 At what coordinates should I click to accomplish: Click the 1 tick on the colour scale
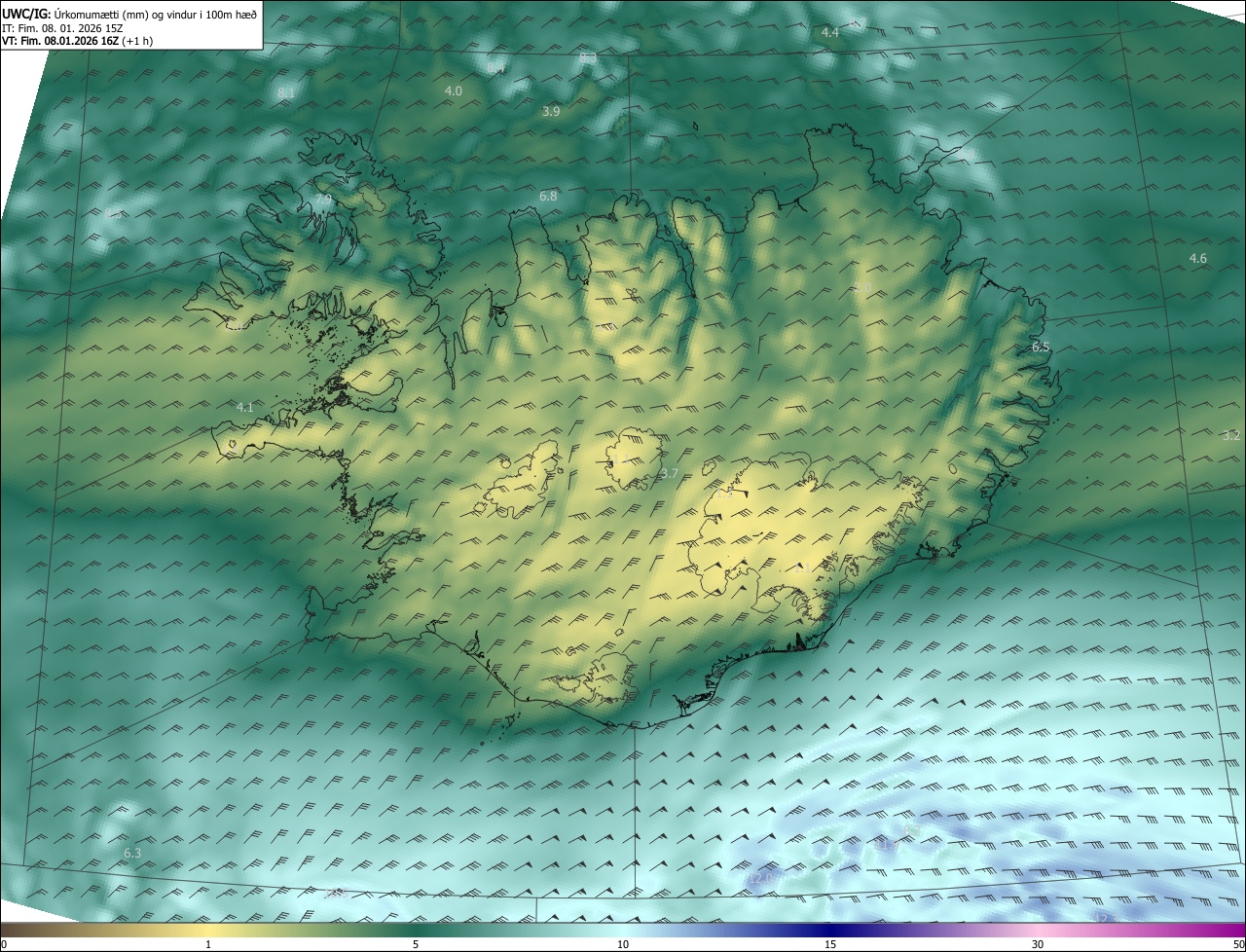tap(208, 944)
